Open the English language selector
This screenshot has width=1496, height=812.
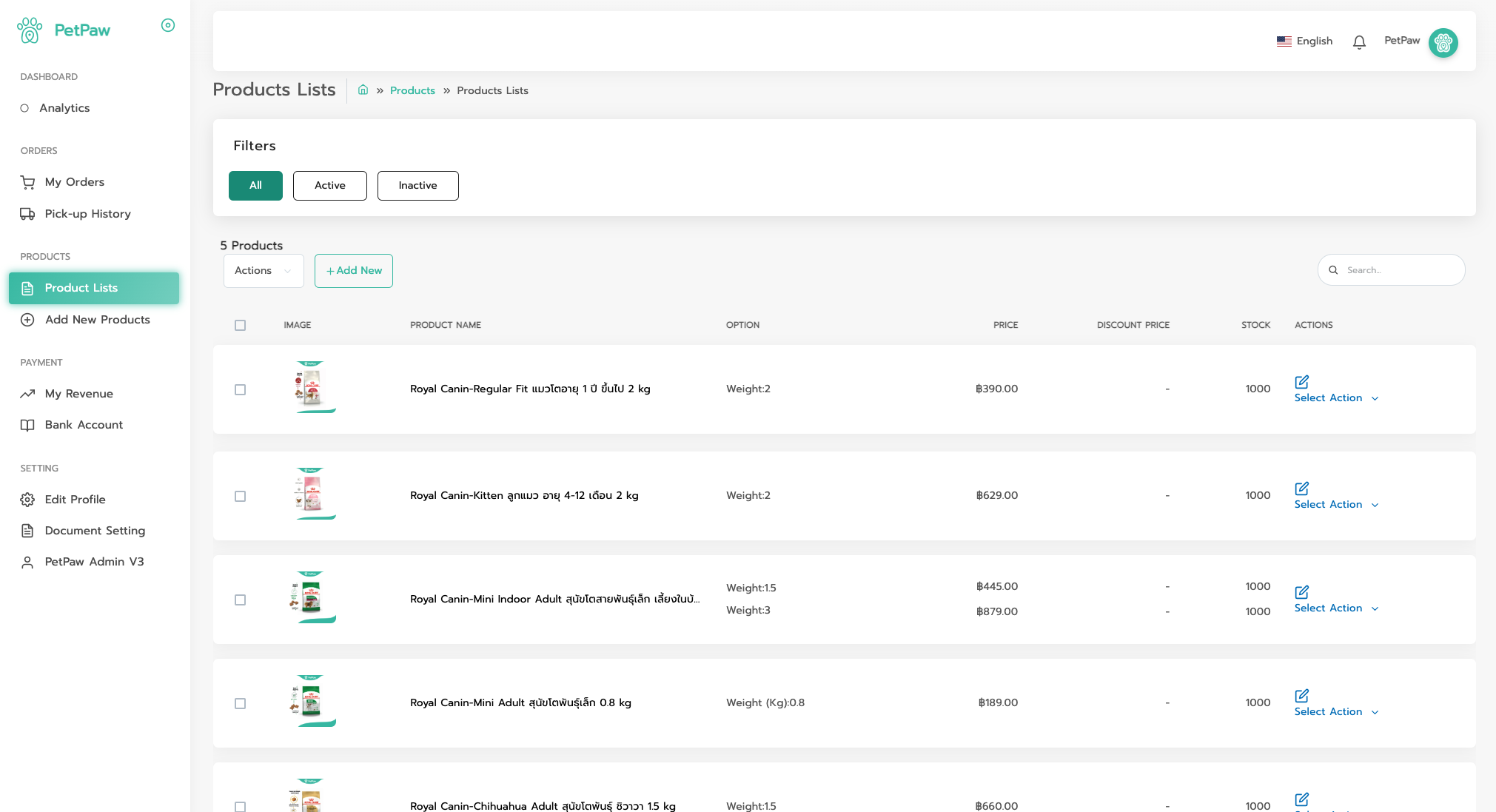coord(1304,41)
